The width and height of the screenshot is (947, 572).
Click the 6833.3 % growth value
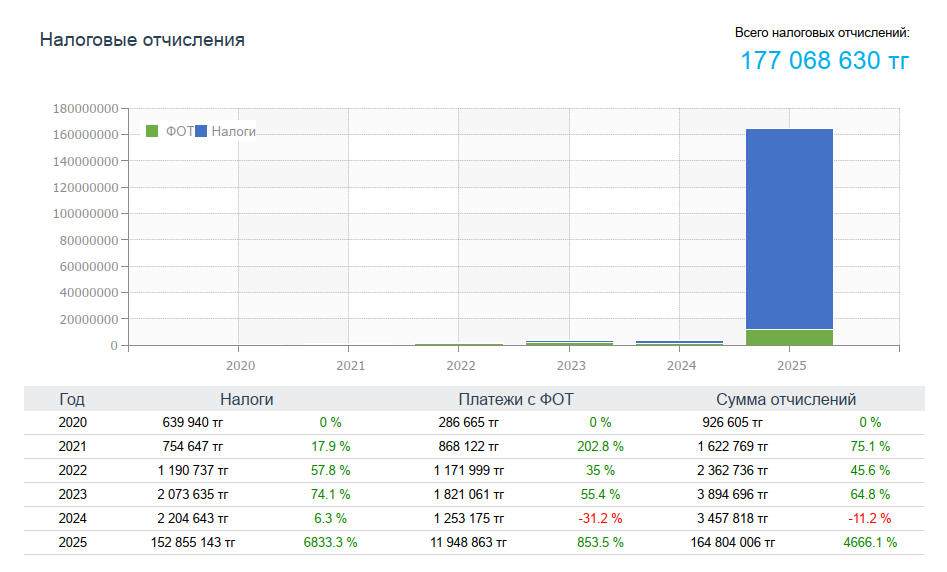point(330,542)
